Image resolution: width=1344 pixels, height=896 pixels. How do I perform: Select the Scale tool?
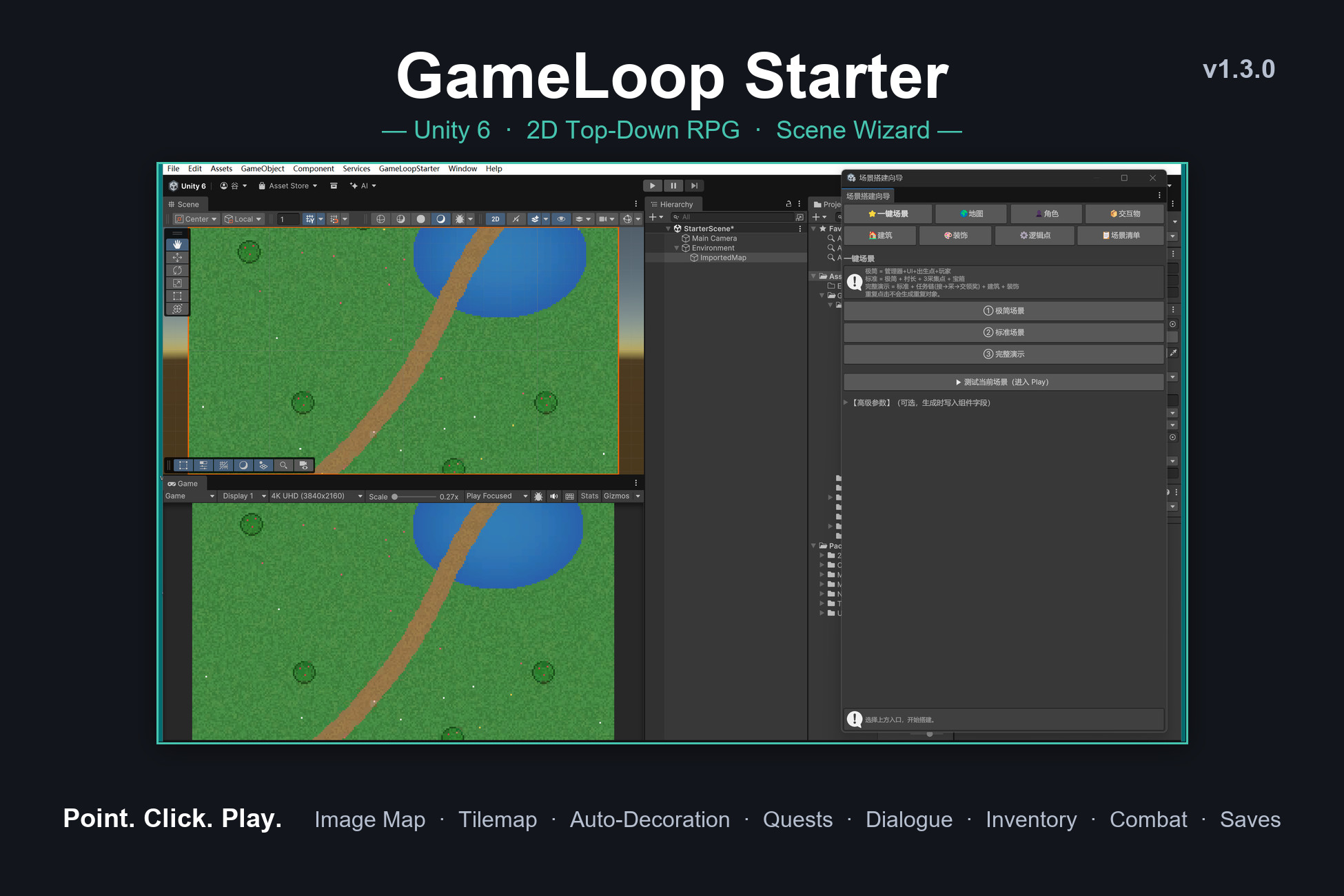tap(177, 283)
